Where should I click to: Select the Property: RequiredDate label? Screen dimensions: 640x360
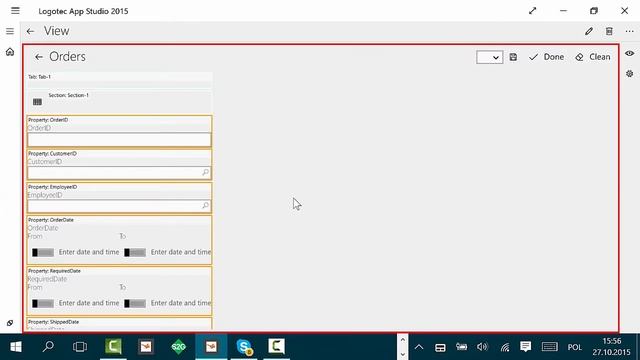(x=54, y=271)
